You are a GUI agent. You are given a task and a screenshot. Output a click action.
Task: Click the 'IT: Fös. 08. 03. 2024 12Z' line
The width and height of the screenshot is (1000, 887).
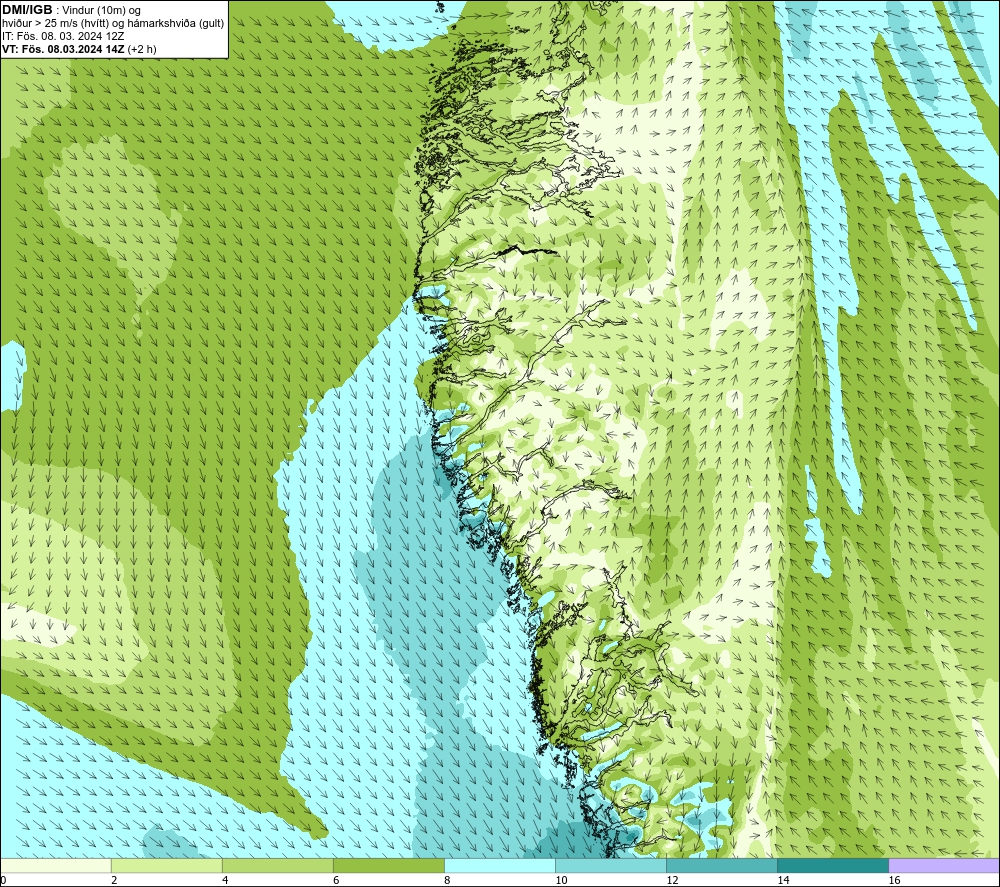tap(63, 36)
